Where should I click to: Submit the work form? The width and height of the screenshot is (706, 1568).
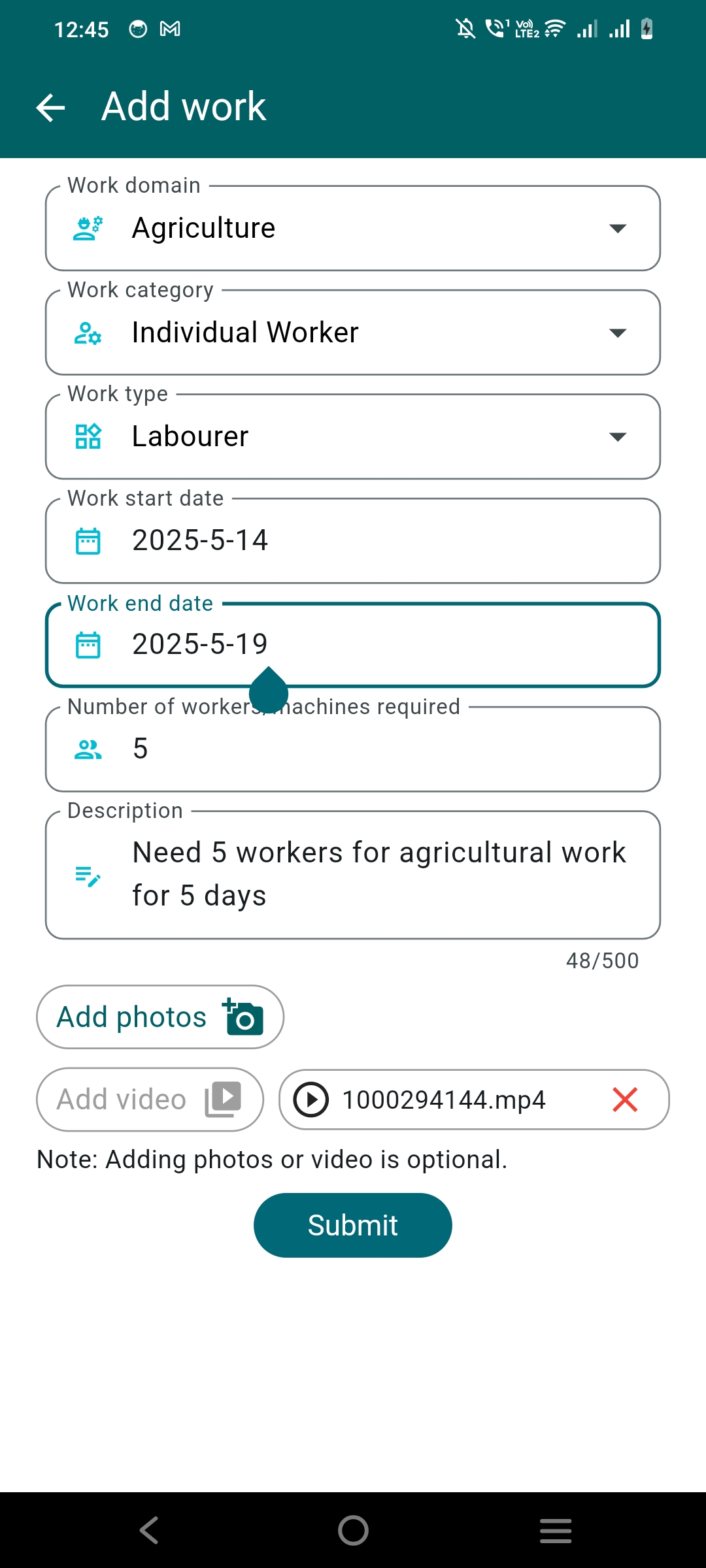353,1225
